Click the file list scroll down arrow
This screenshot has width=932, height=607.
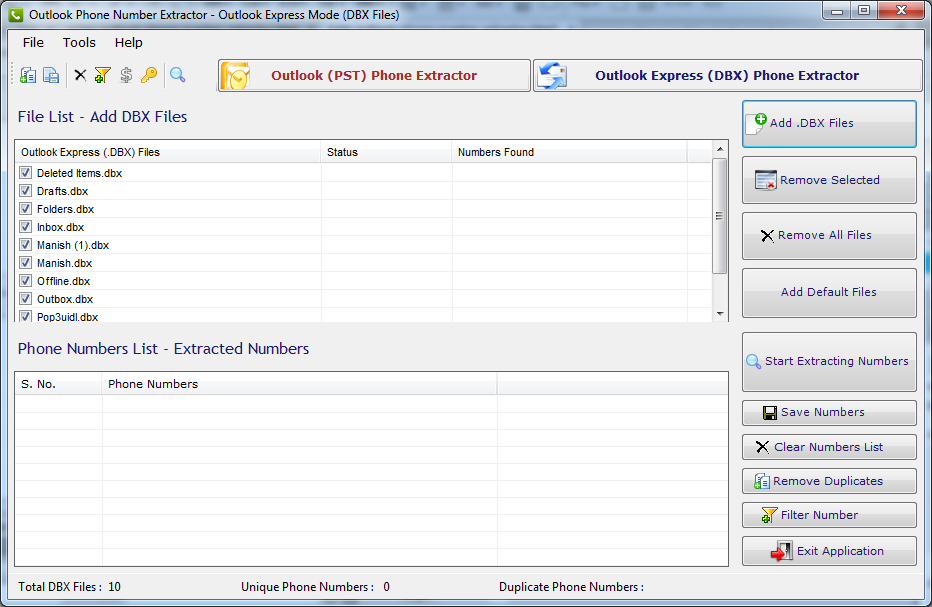point(720,314)
